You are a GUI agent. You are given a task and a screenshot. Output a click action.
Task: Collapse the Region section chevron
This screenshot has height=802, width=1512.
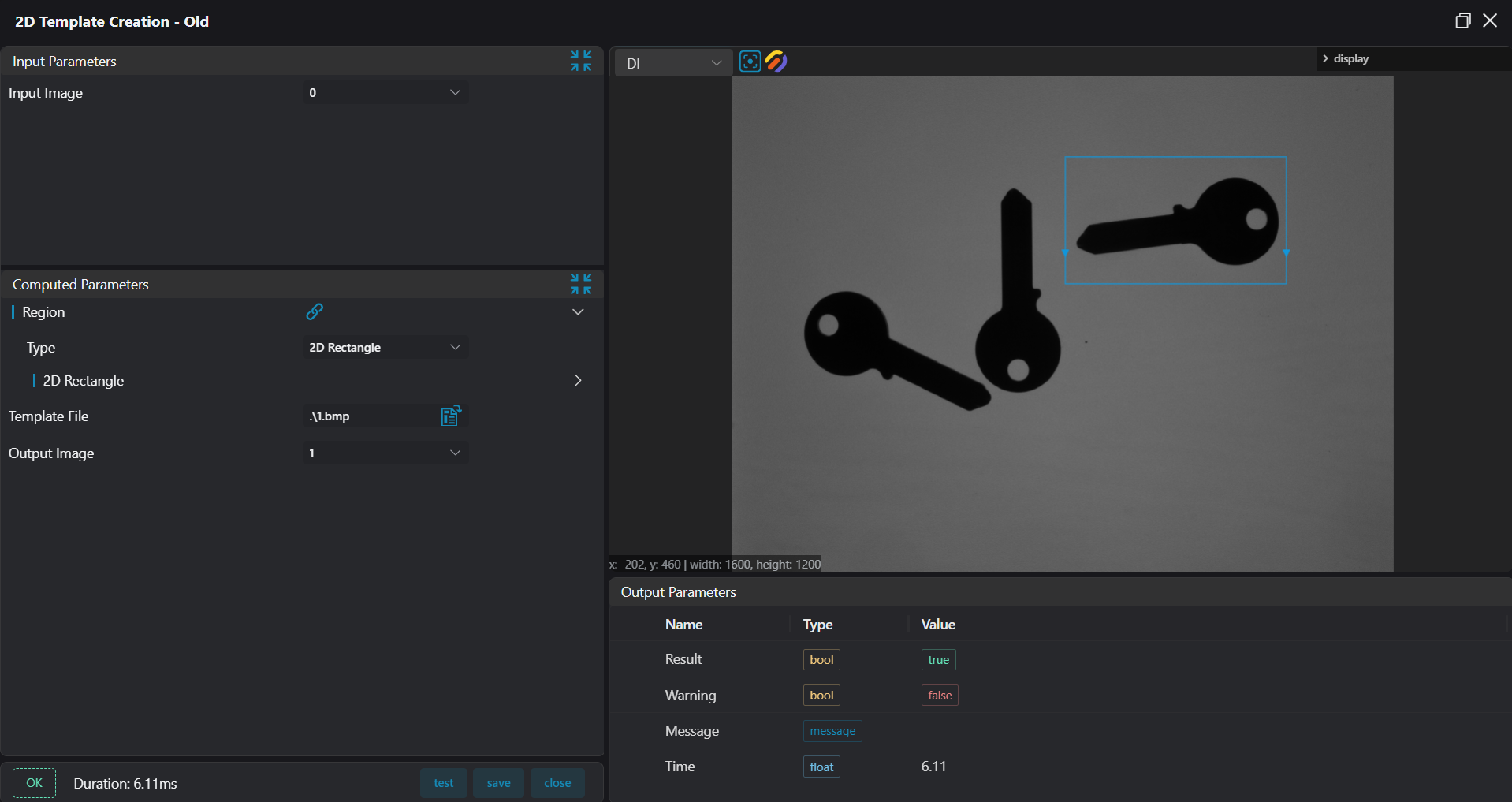point(578,312)
